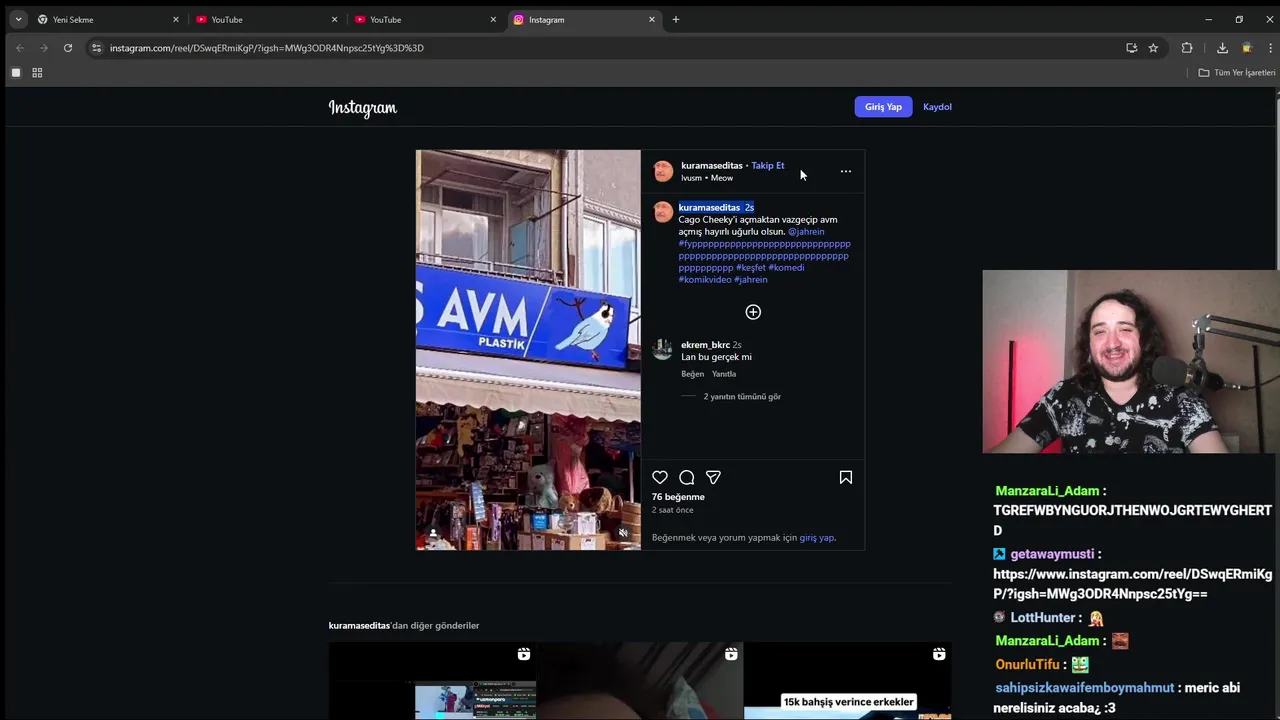This screenshot has width=1280, height=720.
Task: Click the Kaydol sign-up link
Action: pos(937,107)
